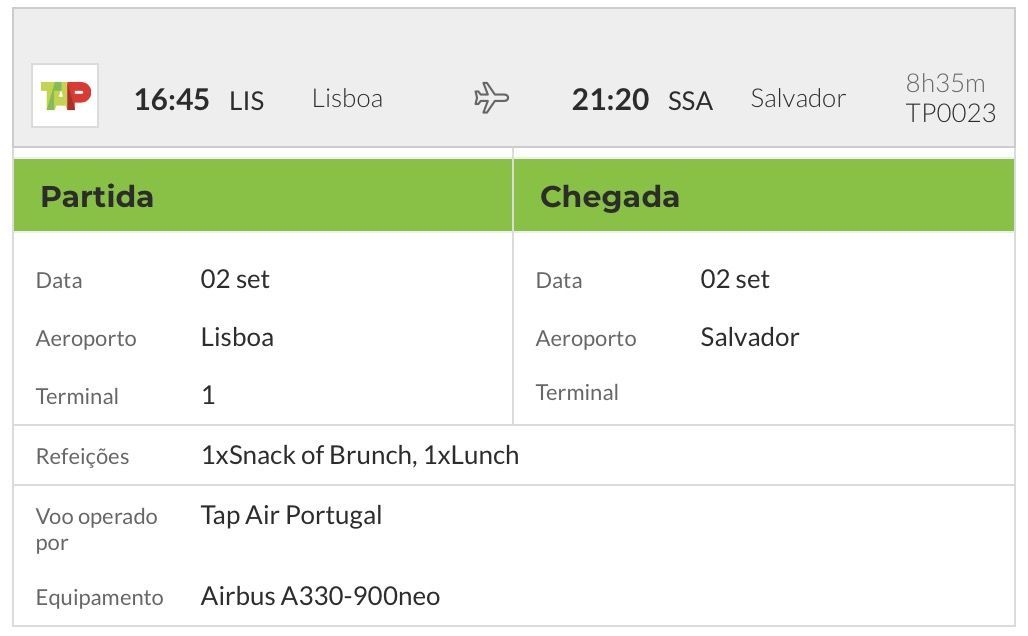Click equipment Airbus A330-900neo
The width and height of the screenshot is (1028, 636).
tap(320, 596)
